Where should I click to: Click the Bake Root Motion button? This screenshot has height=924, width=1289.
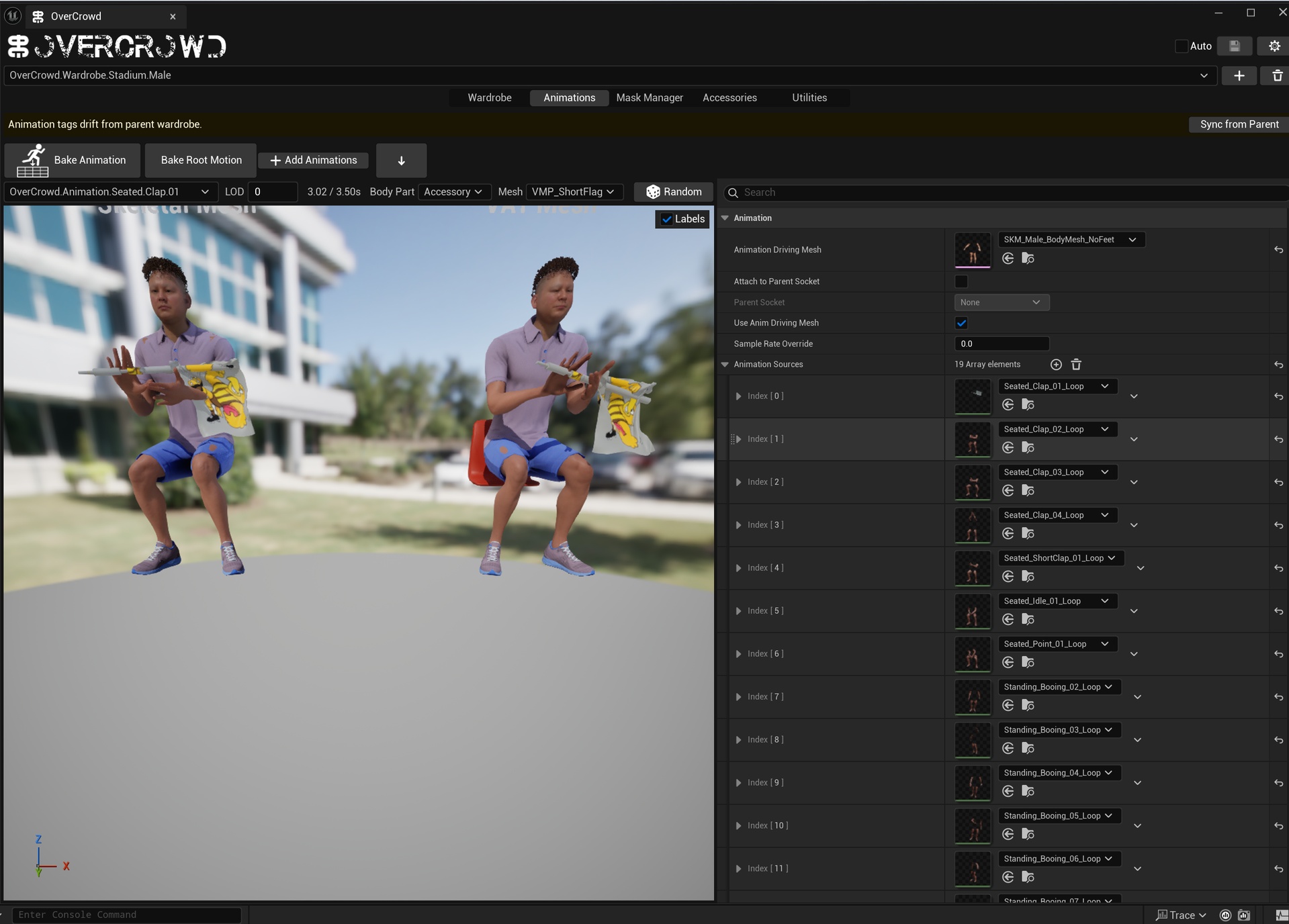point(201,160)
